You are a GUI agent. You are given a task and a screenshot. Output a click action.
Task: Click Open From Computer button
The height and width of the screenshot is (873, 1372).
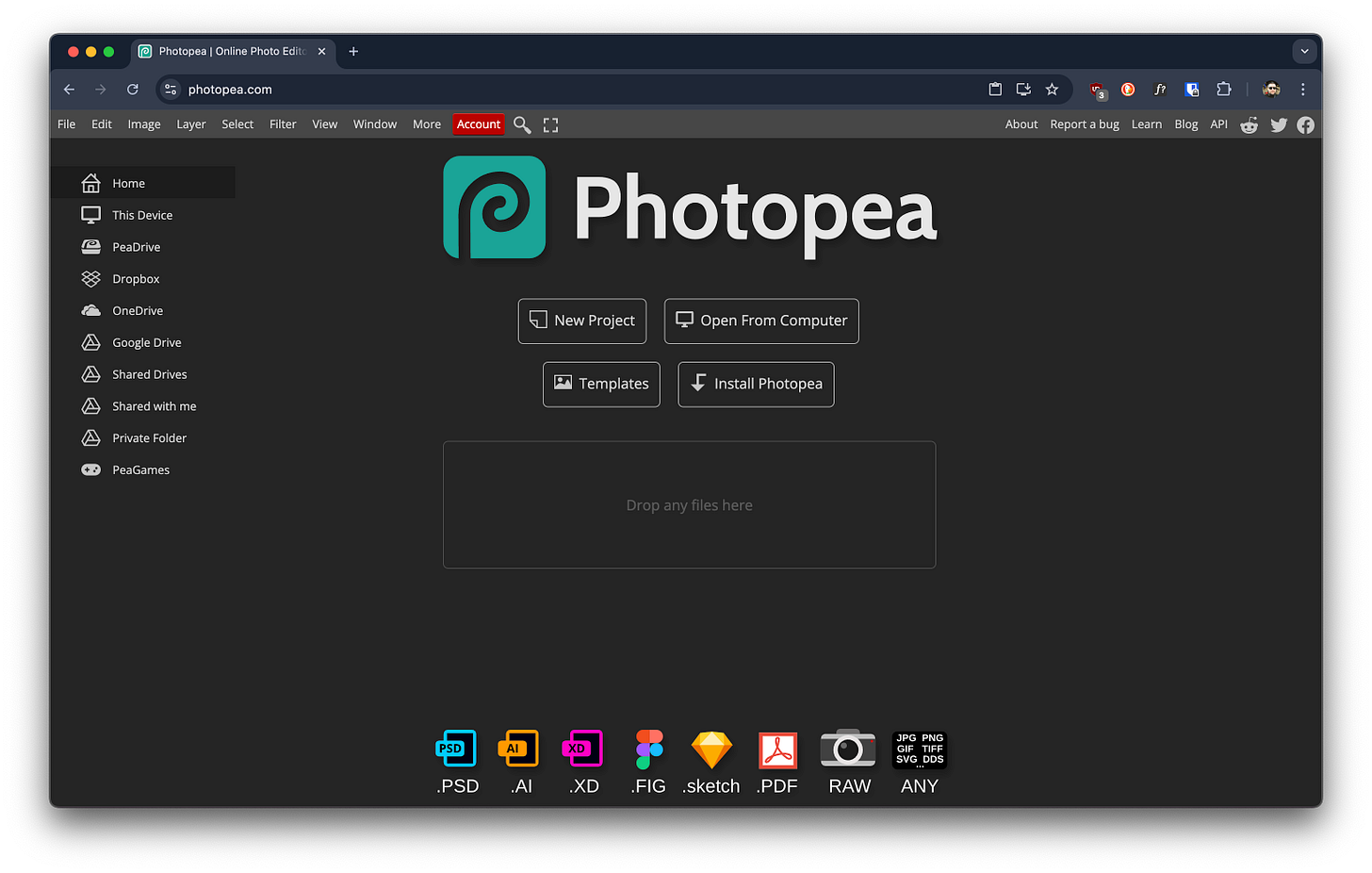pyautogui.click(x=761, y=321)
